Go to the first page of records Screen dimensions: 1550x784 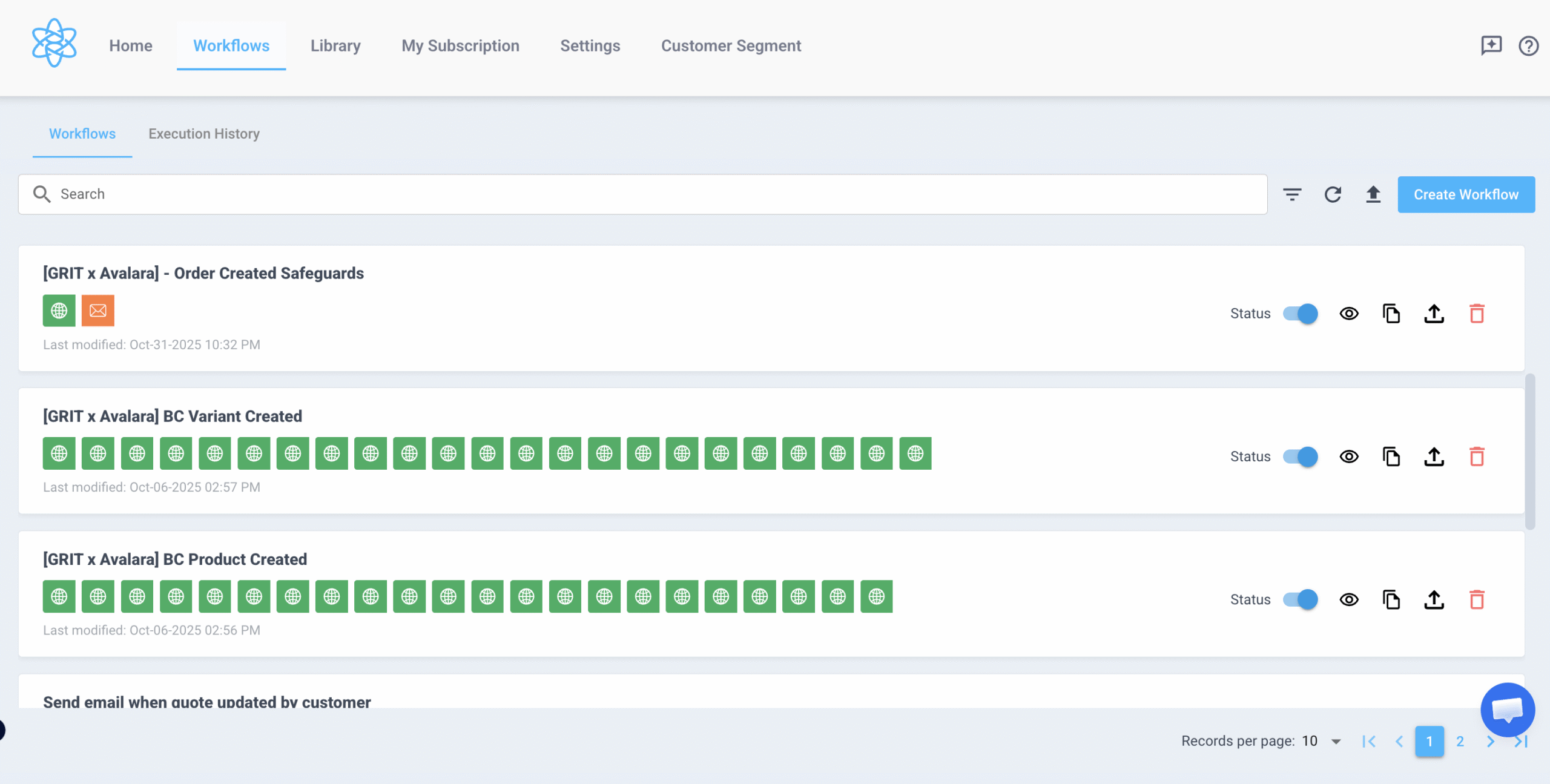click(x=1368, y=741)
